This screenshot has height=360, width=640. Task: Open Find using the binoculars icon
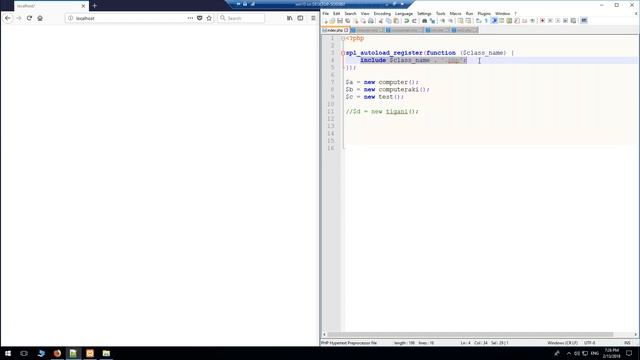[x=424, y=20]
